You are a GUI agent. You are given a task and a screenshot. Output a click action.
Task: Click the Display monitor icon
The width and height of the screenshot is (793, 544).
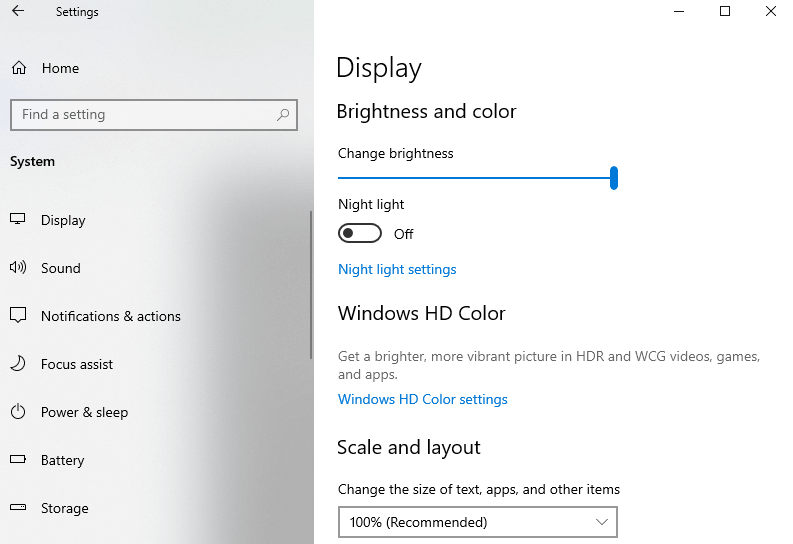coord(18,219)
